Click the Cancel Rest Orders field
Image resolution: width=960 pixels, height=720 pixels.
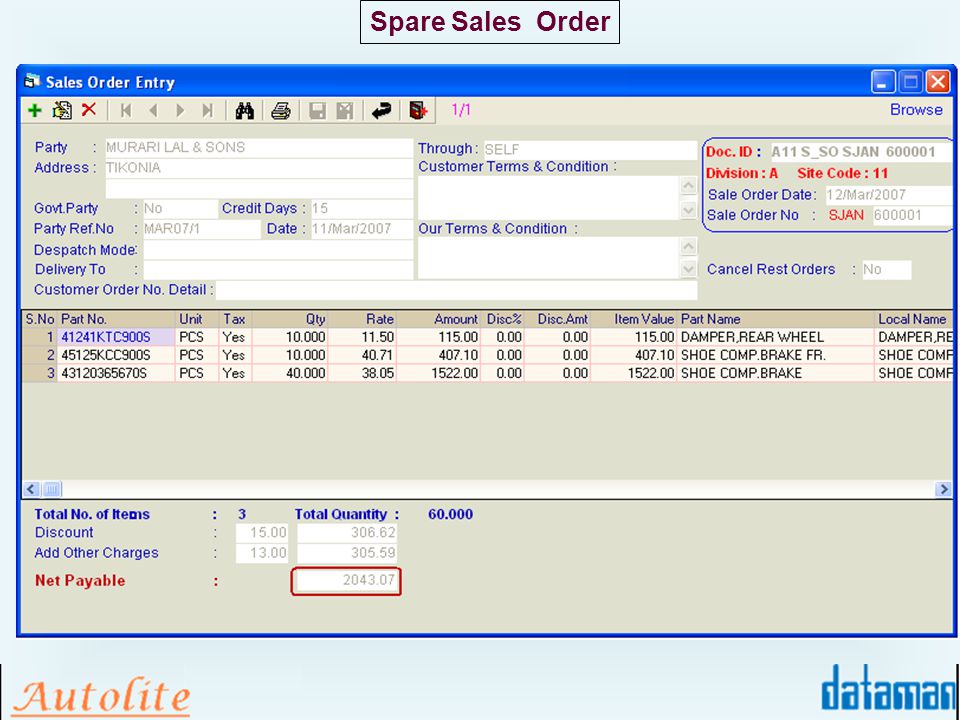click(x=887, y=269)
